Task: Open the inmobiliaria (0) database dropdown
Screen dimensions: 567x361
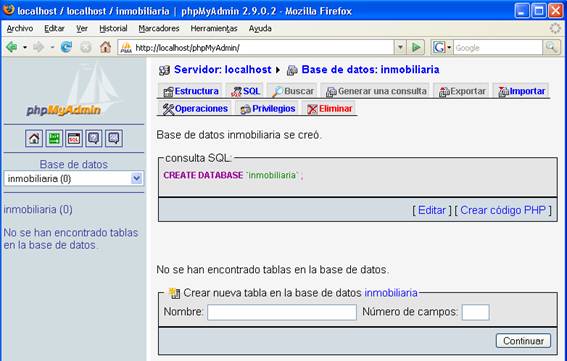Action: point(74,179)
